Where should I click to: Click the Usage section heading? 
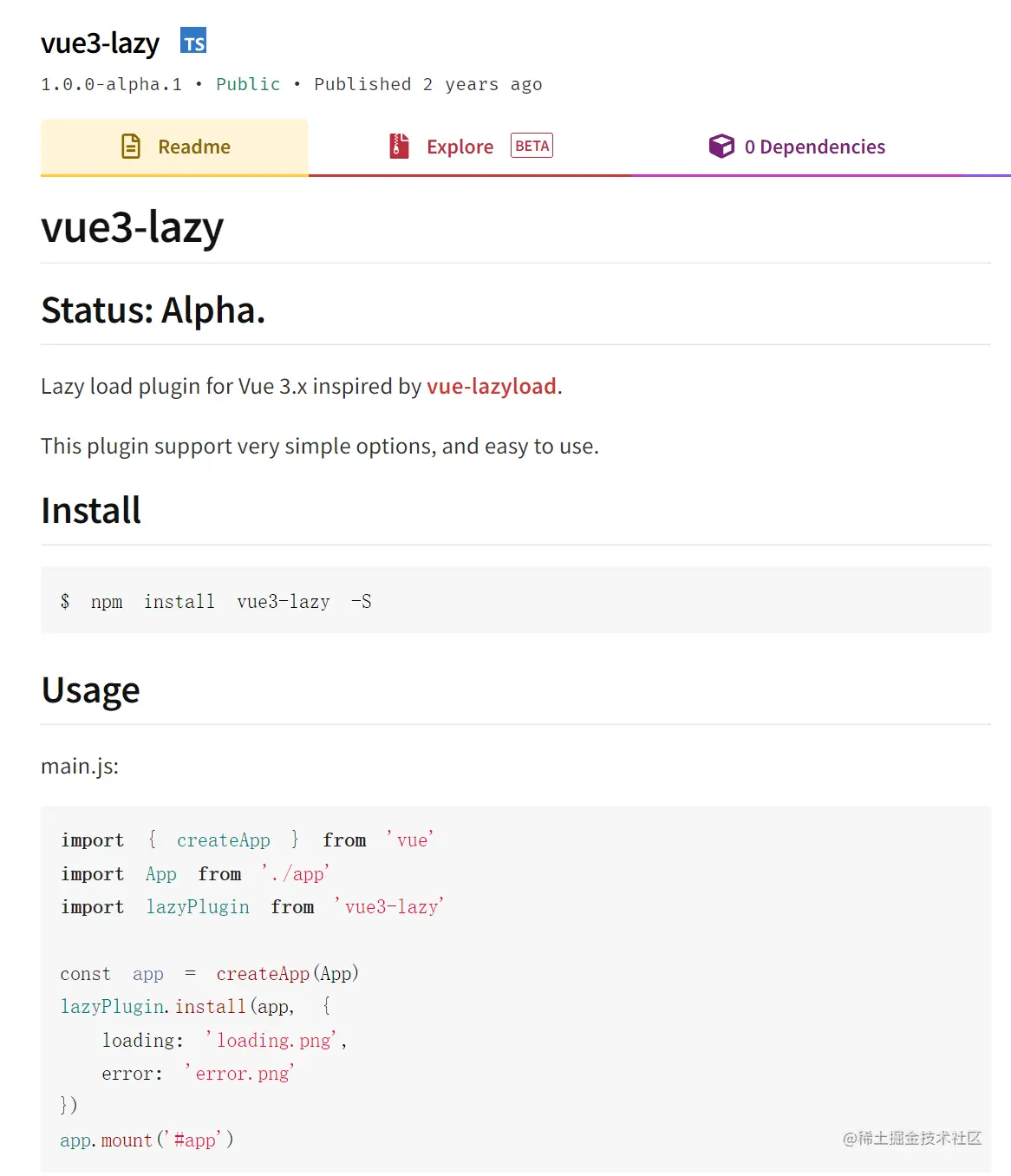click(x=91, y=690)
